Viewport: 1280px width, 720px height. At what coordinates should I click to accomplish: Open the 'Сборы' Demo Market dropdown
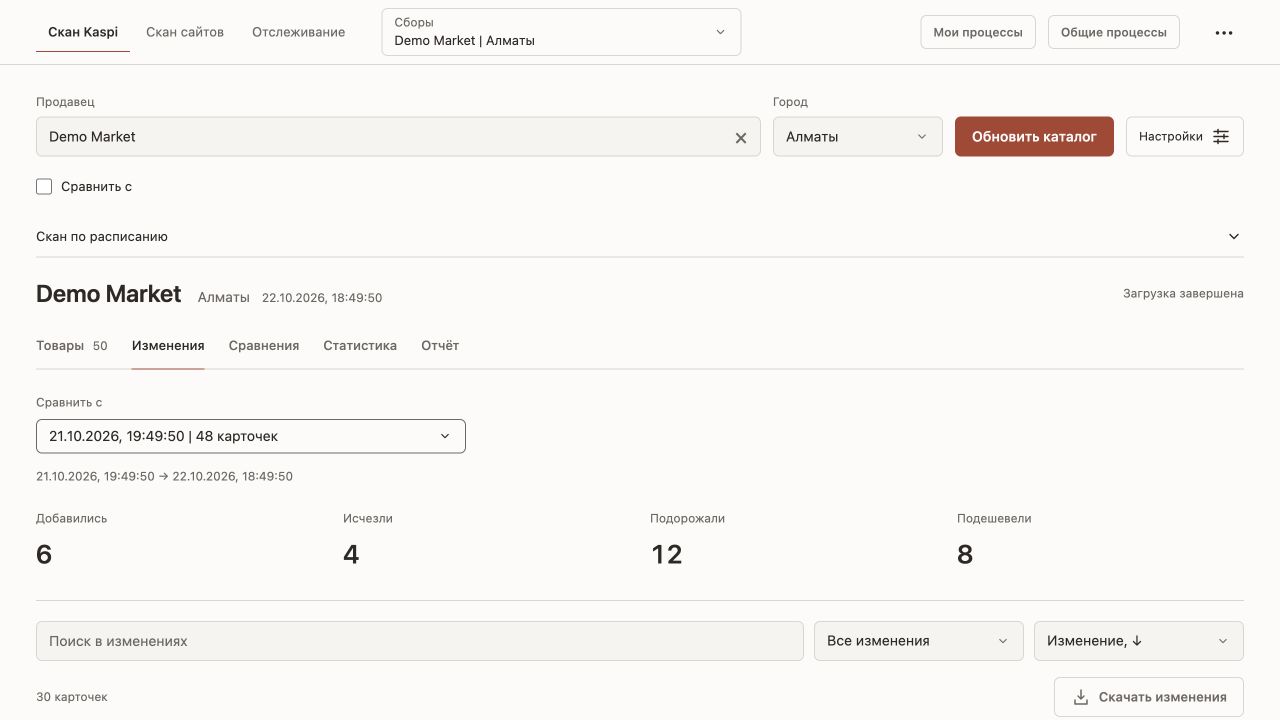tap(561, 32)
